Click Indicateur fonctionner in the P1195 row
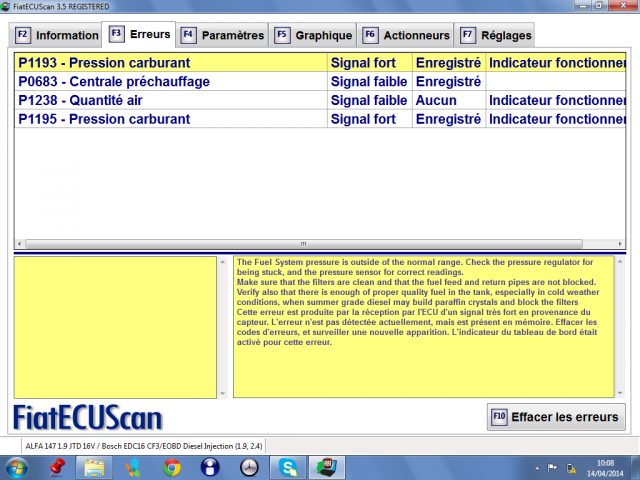This screenshot has height=480, width=640. [556, 119]
